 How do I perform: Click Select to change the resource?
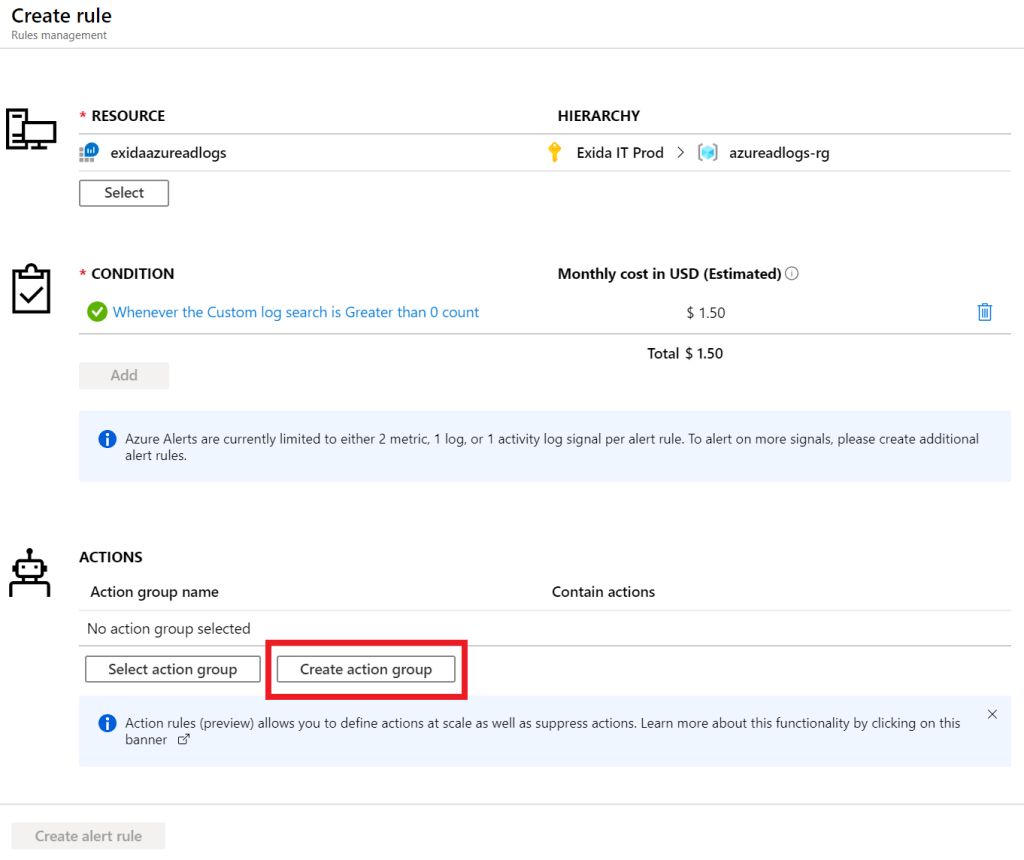click(123, 192)
